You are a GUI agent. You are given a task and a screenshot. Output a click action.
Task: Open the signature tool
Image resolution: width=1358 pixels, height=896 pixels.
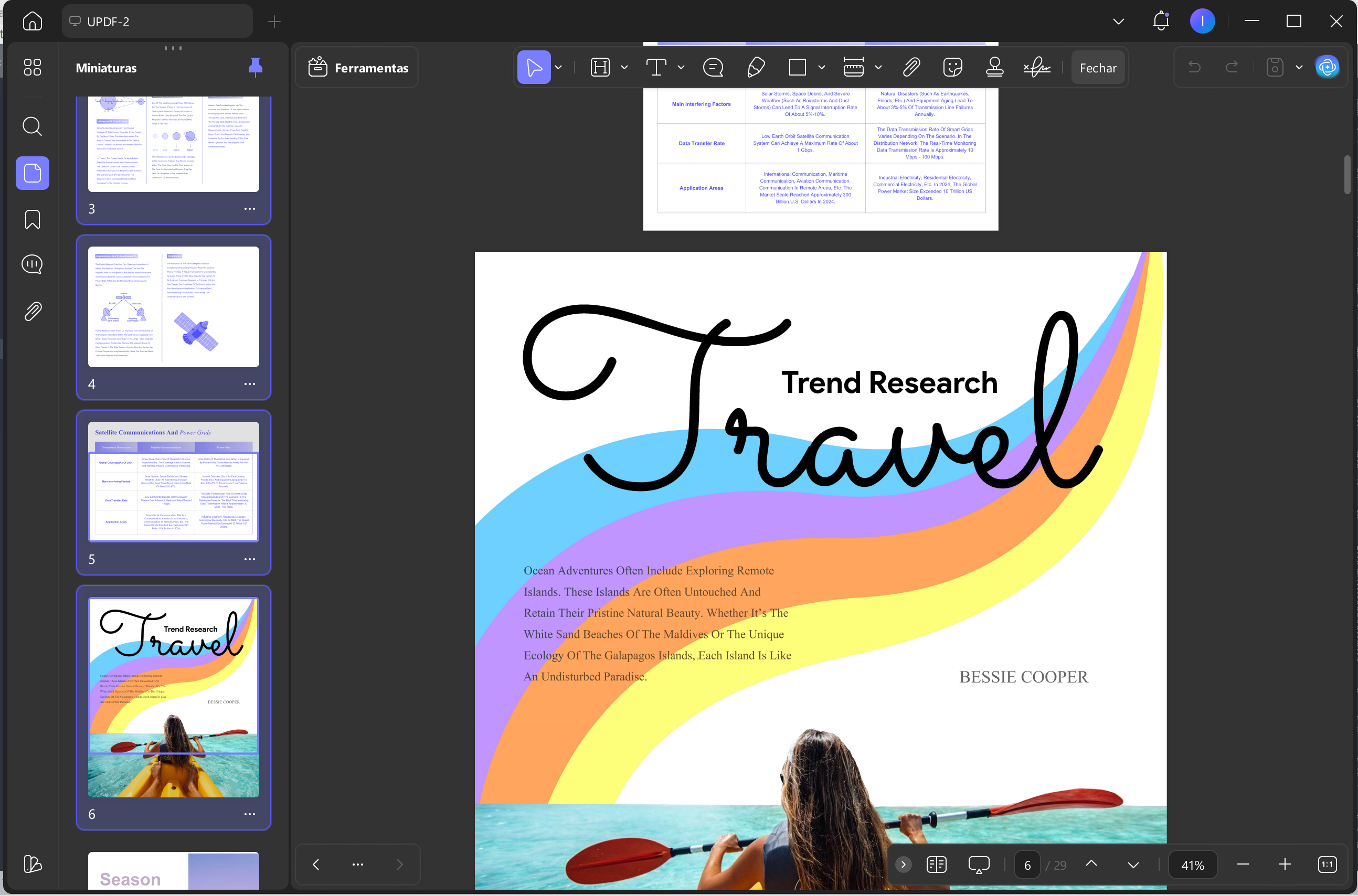click(1037, 68)
